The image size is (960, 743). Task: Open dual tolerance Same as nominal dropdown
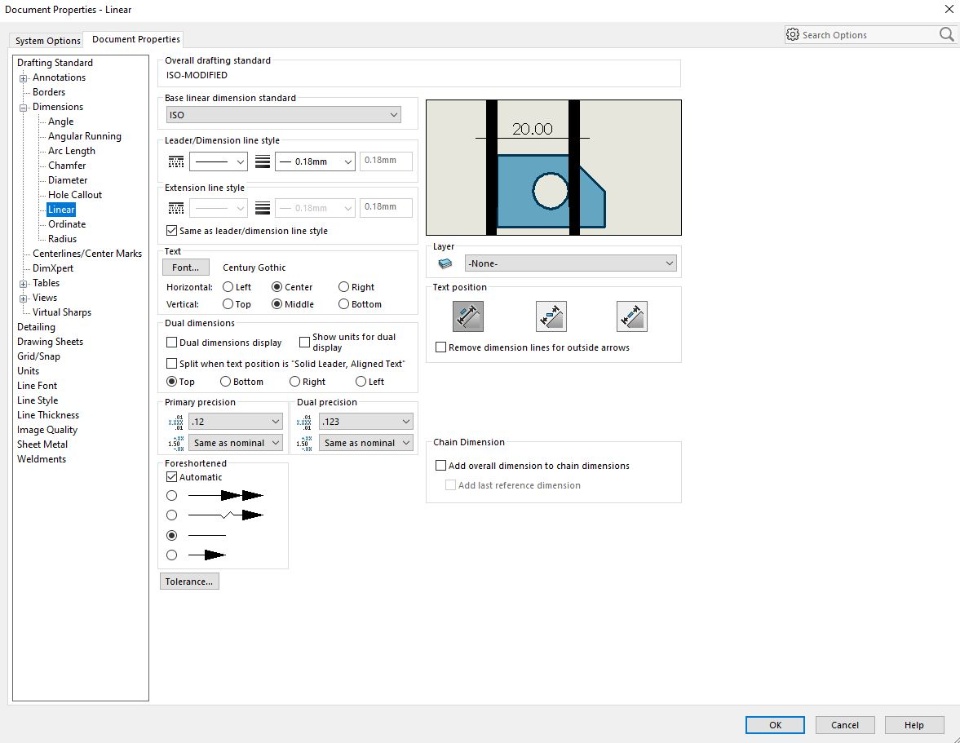[366, 442]
